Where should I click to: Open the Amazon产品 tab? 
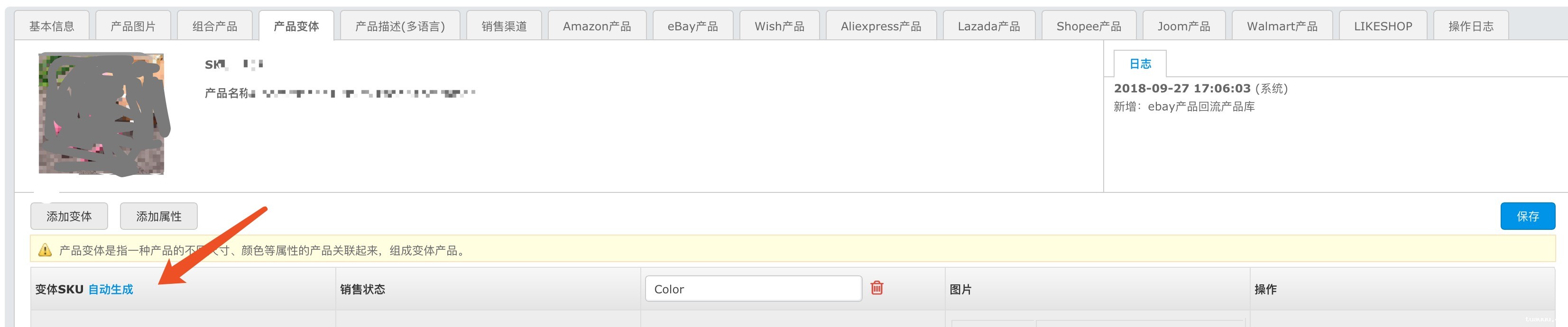pyautogui.click(x=597, y=26)
